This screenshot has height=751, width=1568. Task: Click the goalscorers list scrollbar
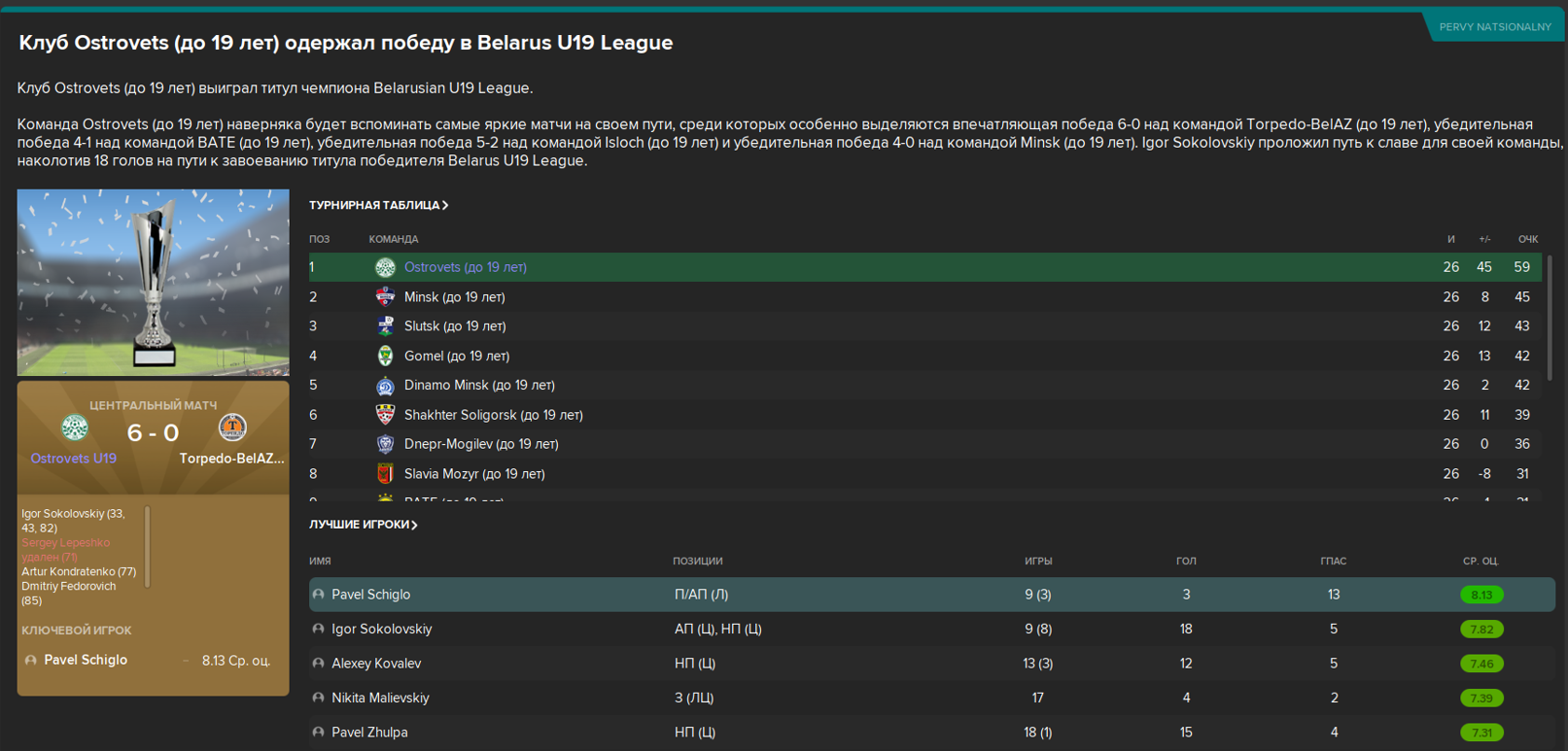[x=147, y=547]
